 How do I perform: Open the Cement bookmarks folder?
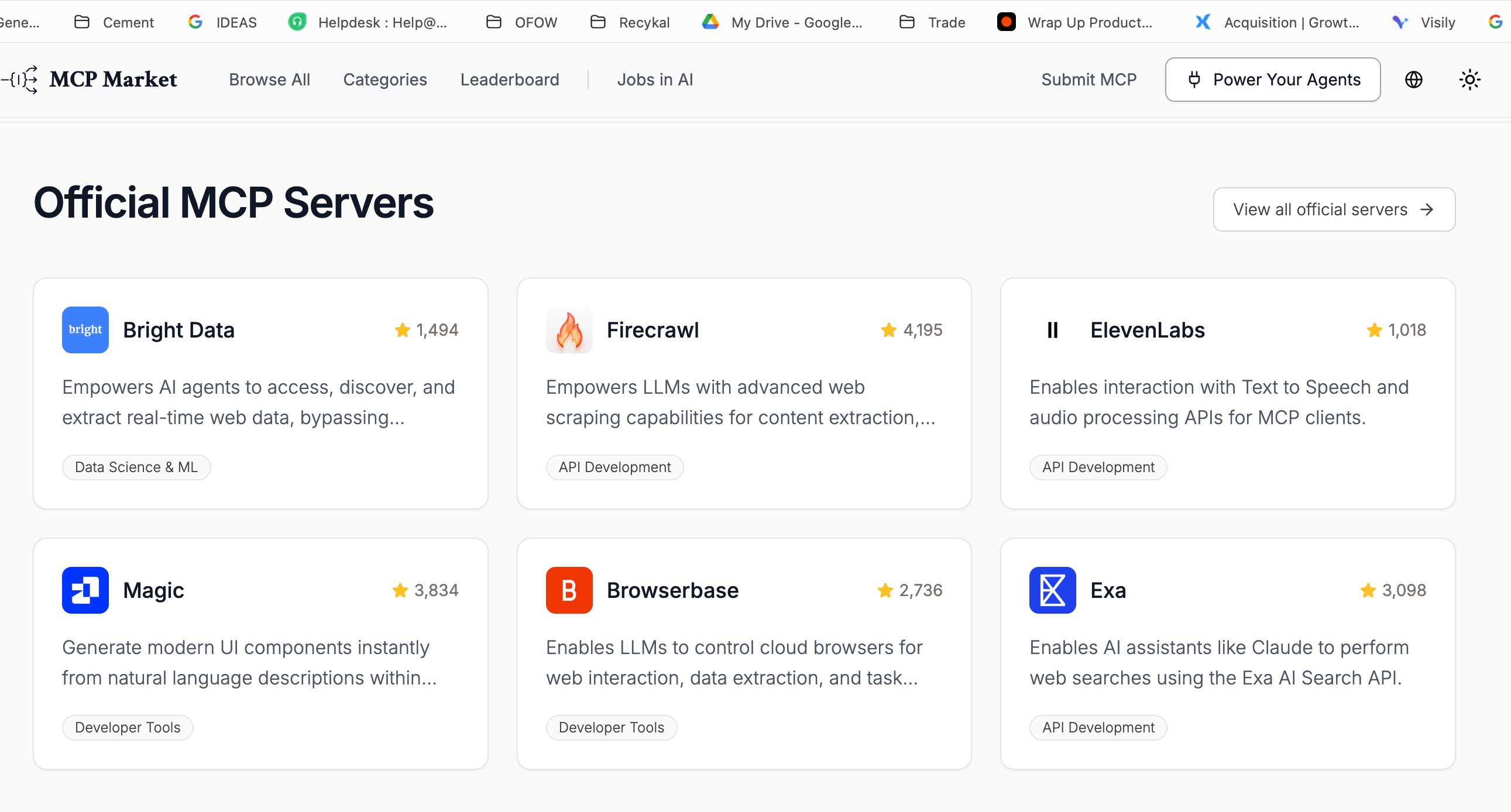pos(114,22)
